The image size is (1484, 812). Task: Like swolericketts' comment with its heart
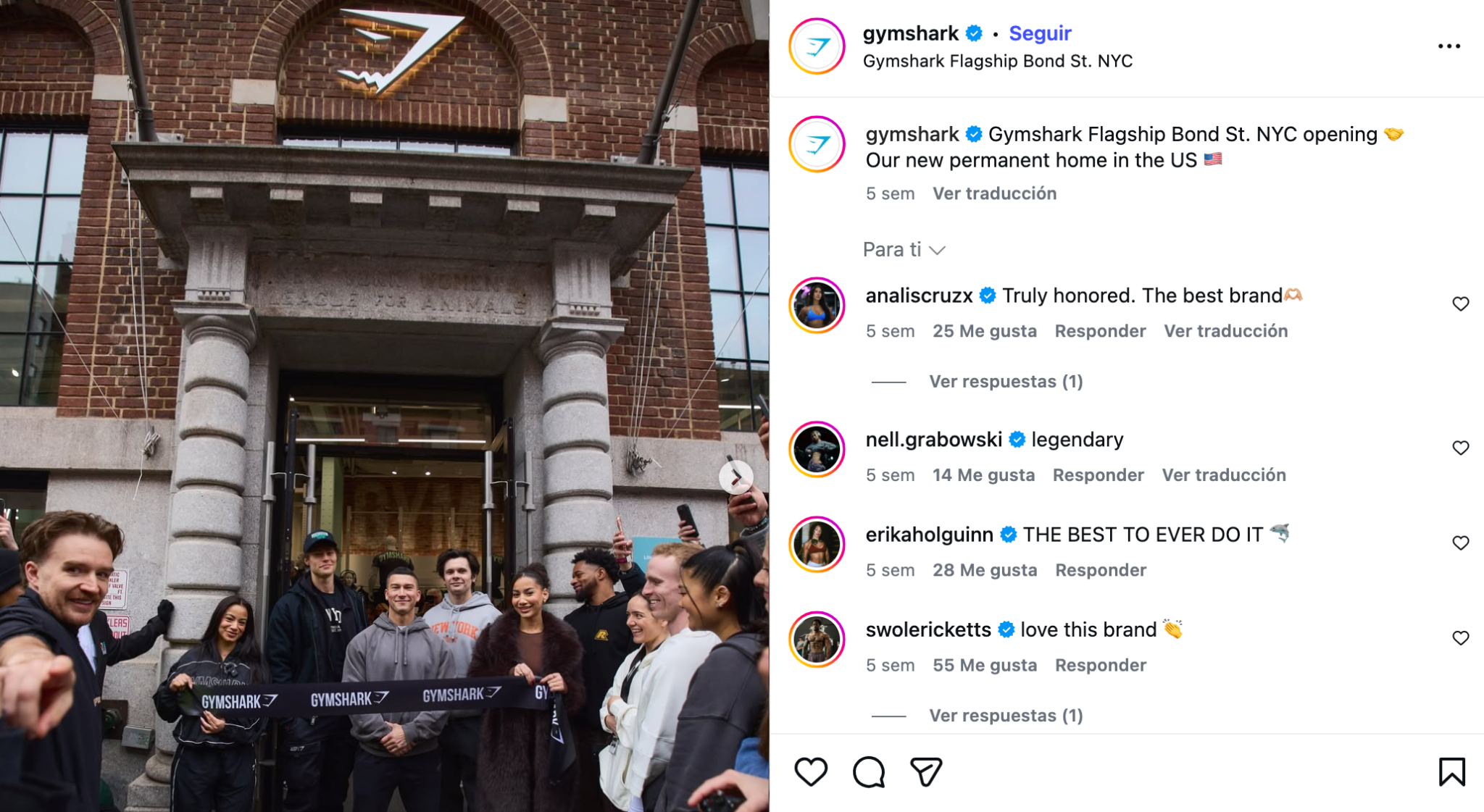[x=1460, y=638]
